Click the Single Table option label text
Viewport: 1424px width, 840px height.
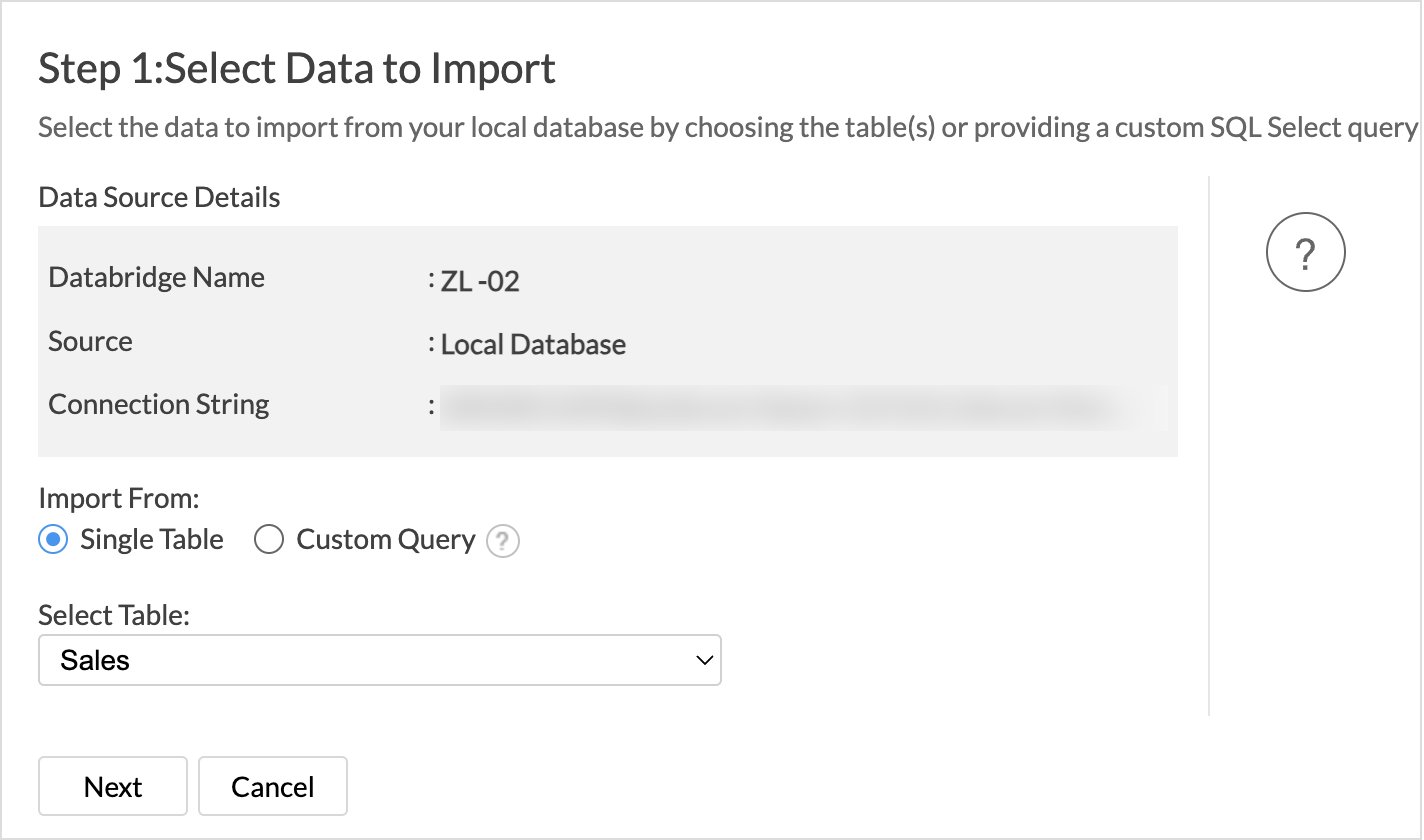[x=152, y=540]
